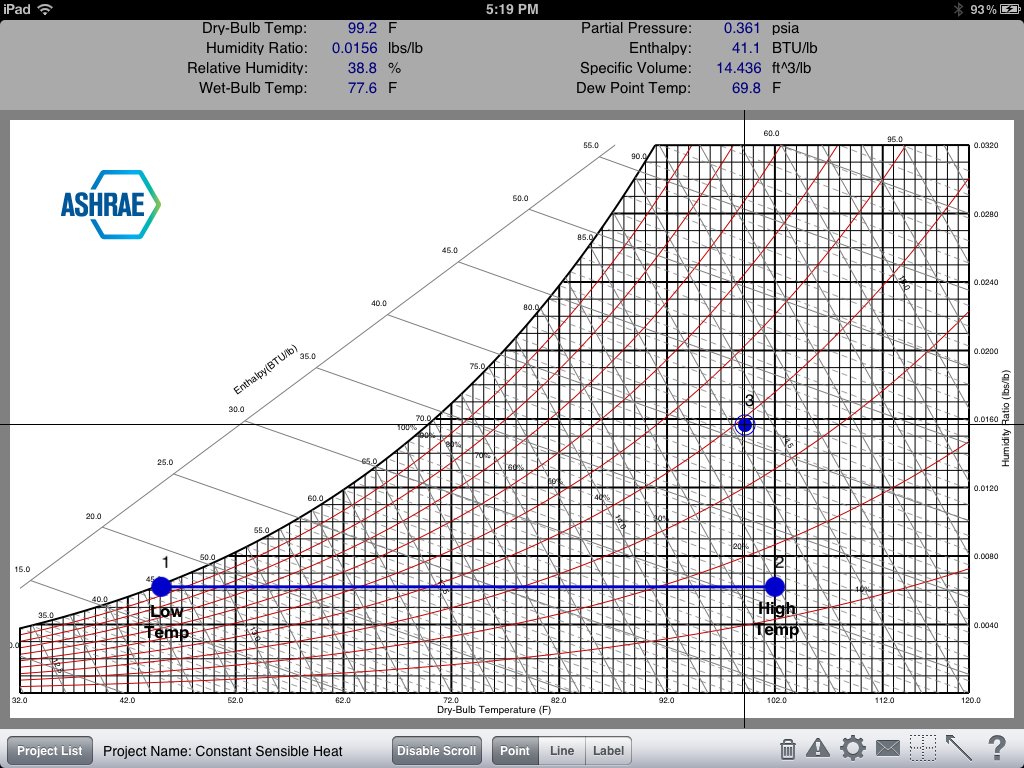Screen dimensions: 1024x768
Task: Tap the Relative Humidity value 38.8
Action: coord(362,68)
